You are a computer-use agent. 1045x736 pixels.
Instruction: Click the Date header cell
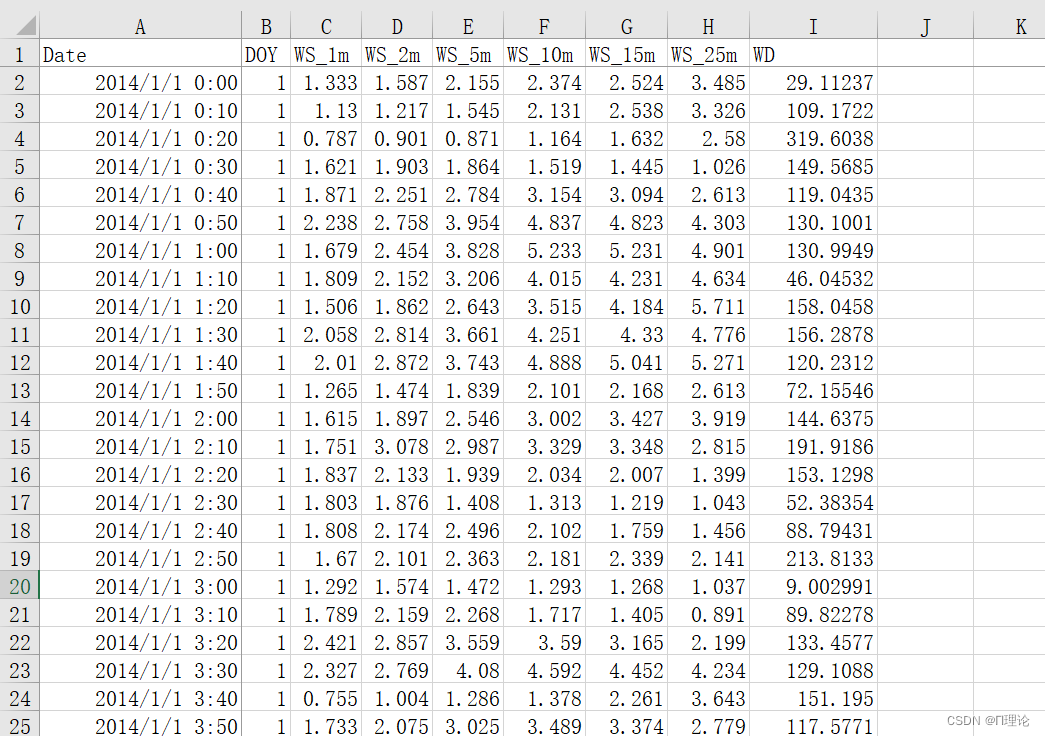(140, 55)
